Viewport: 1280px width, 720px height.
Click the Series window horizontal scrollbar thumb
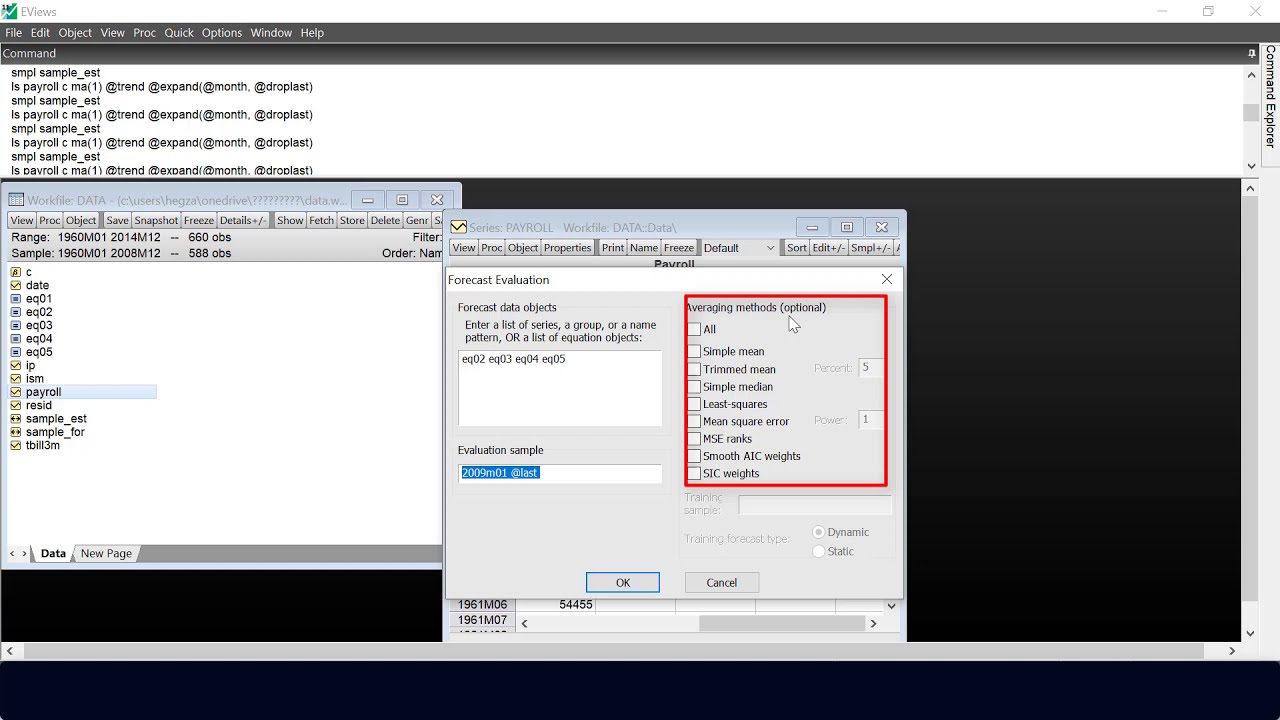tap(782, 623)
